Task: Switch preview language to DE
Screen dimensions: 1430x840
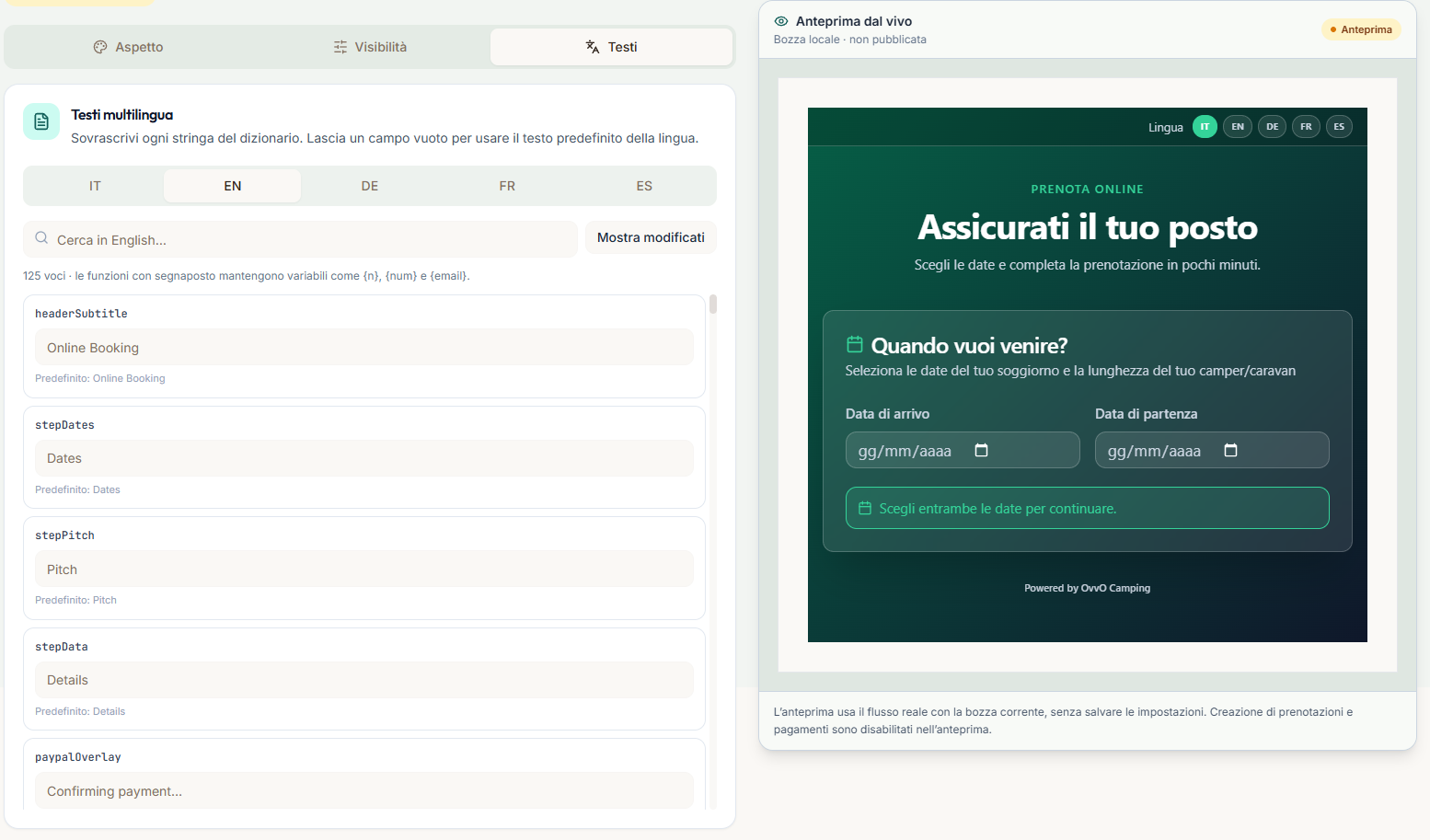Action: pos(1272,127)
